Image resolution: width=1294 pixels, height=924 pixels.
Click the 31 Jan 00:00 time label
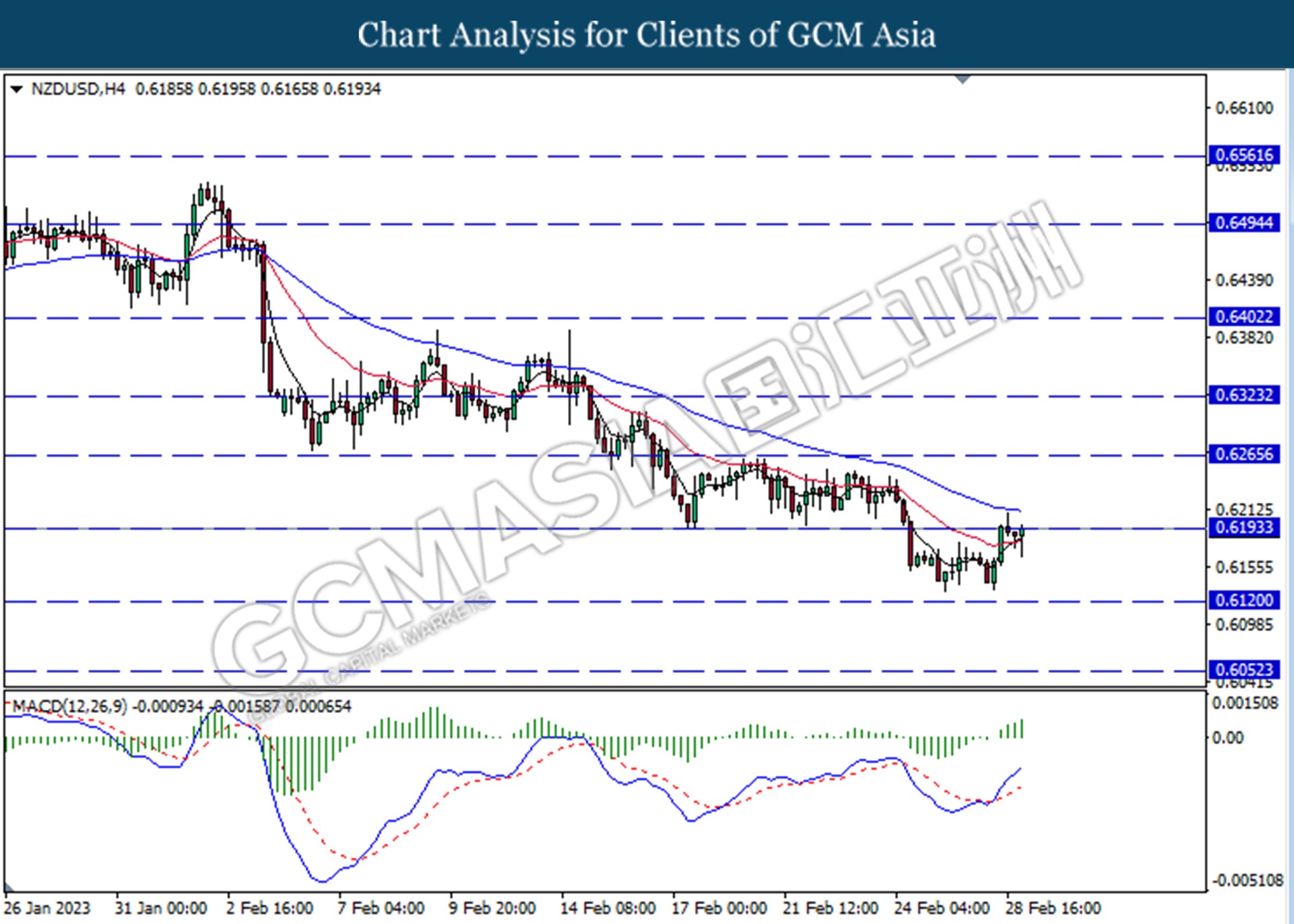click(160, 908)
